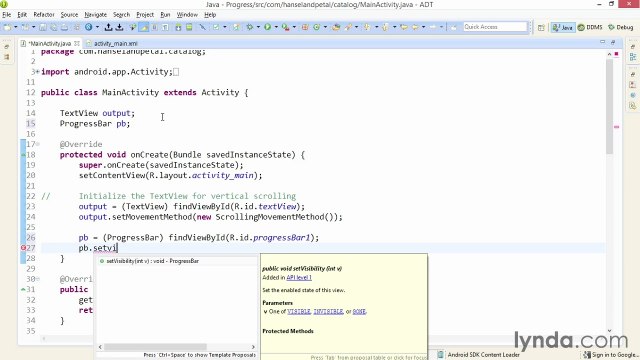The image size is (640, 360).
Task: Click the proposal list horizontal scrollbar
Action: tap(155, 347)
